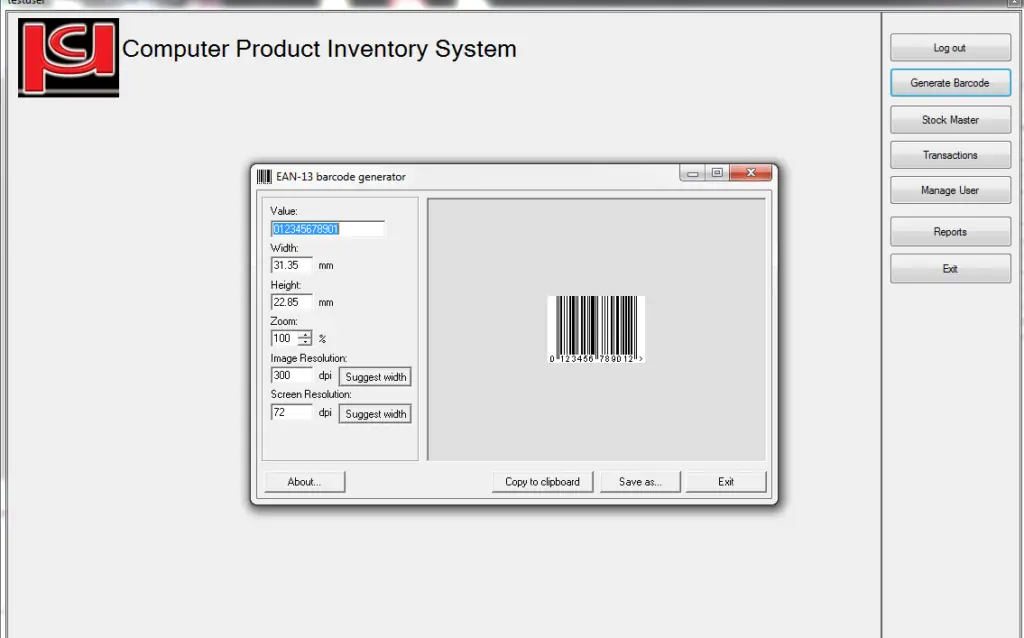Open Manage User

click(949, 190)
